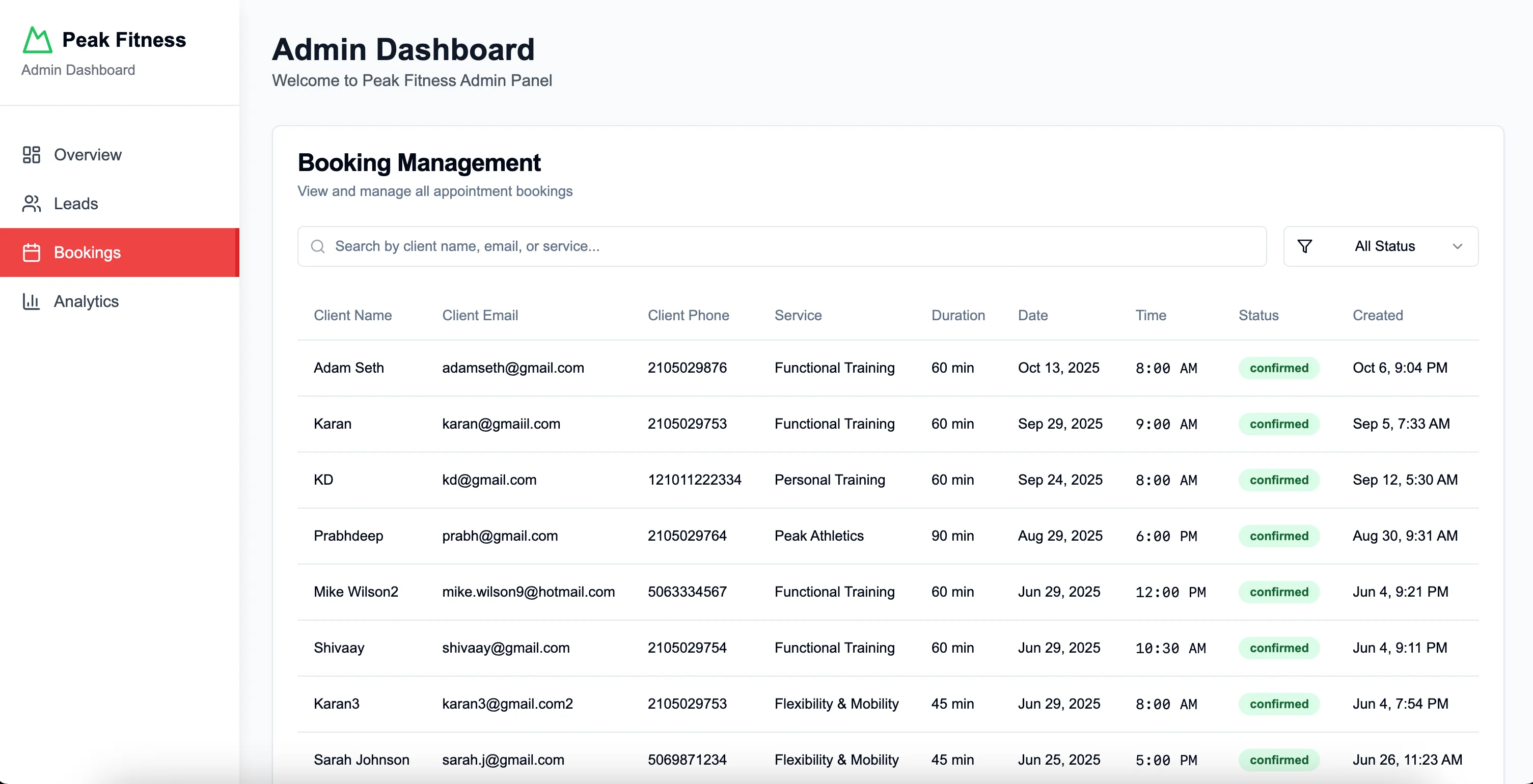Click client name Prabhdeep
Viewport: 1533px width, 784px height.
[348, 536]
